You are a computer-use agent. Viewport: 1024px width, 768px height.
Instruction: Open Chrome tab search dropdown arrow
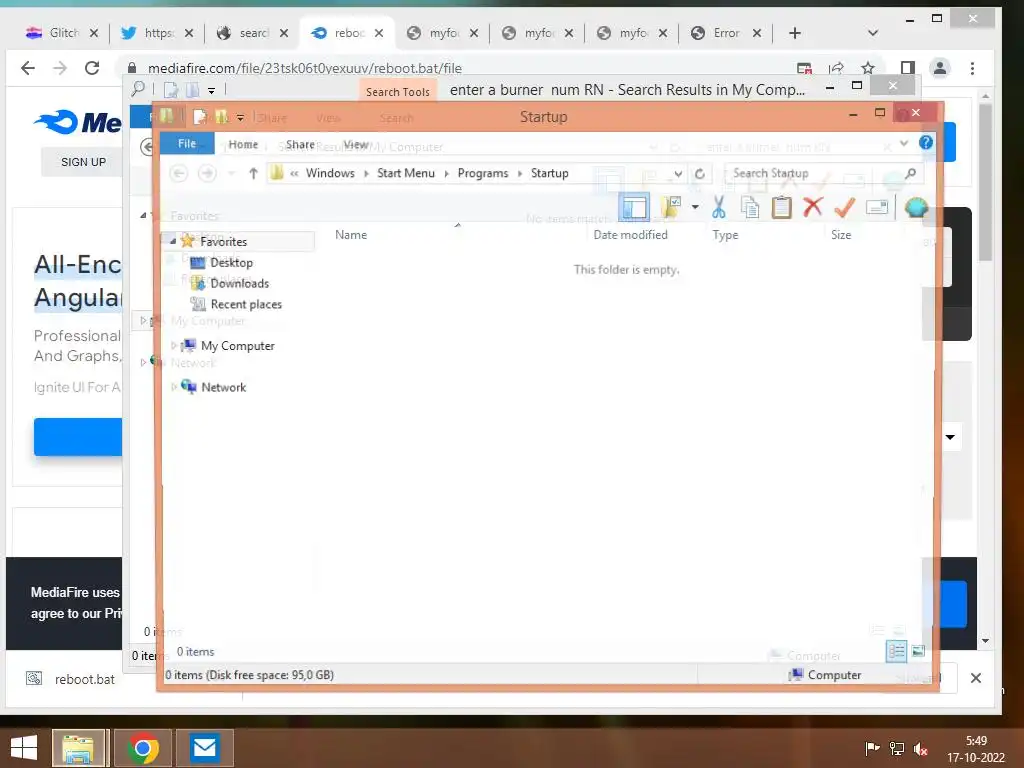[872, 33]
